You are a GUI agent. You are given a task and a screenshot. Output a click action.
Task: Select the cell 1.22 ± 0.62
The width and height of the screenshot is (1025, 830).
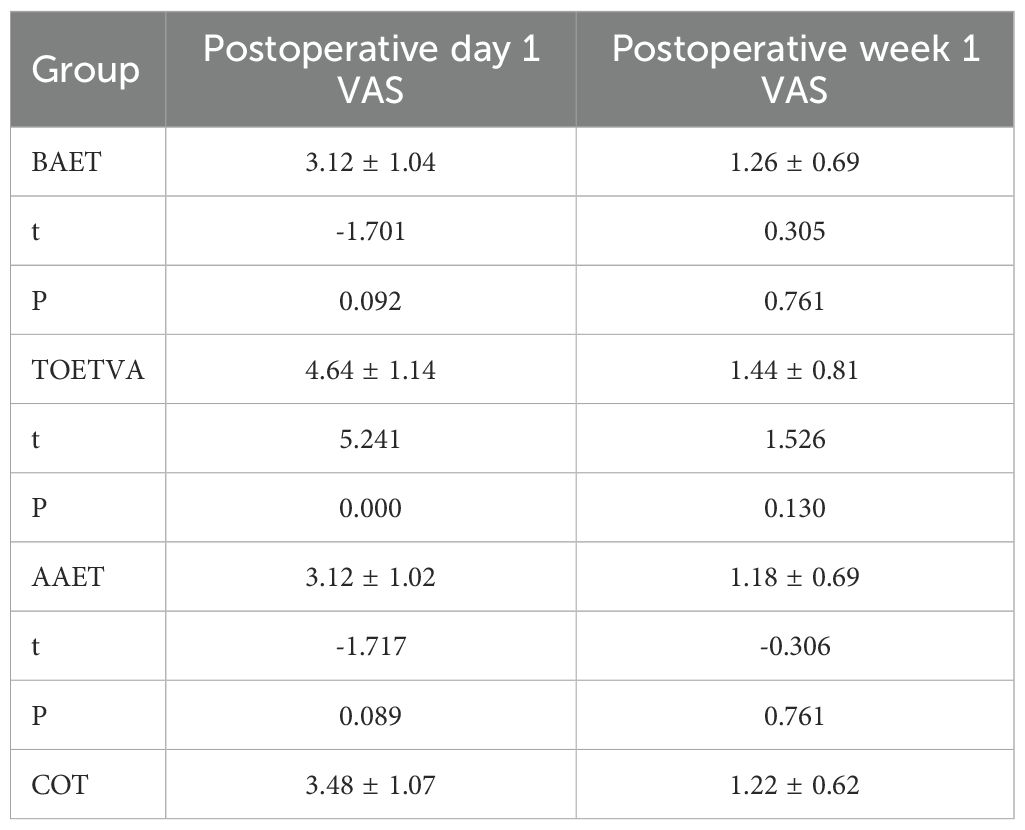tap(796, 785)
